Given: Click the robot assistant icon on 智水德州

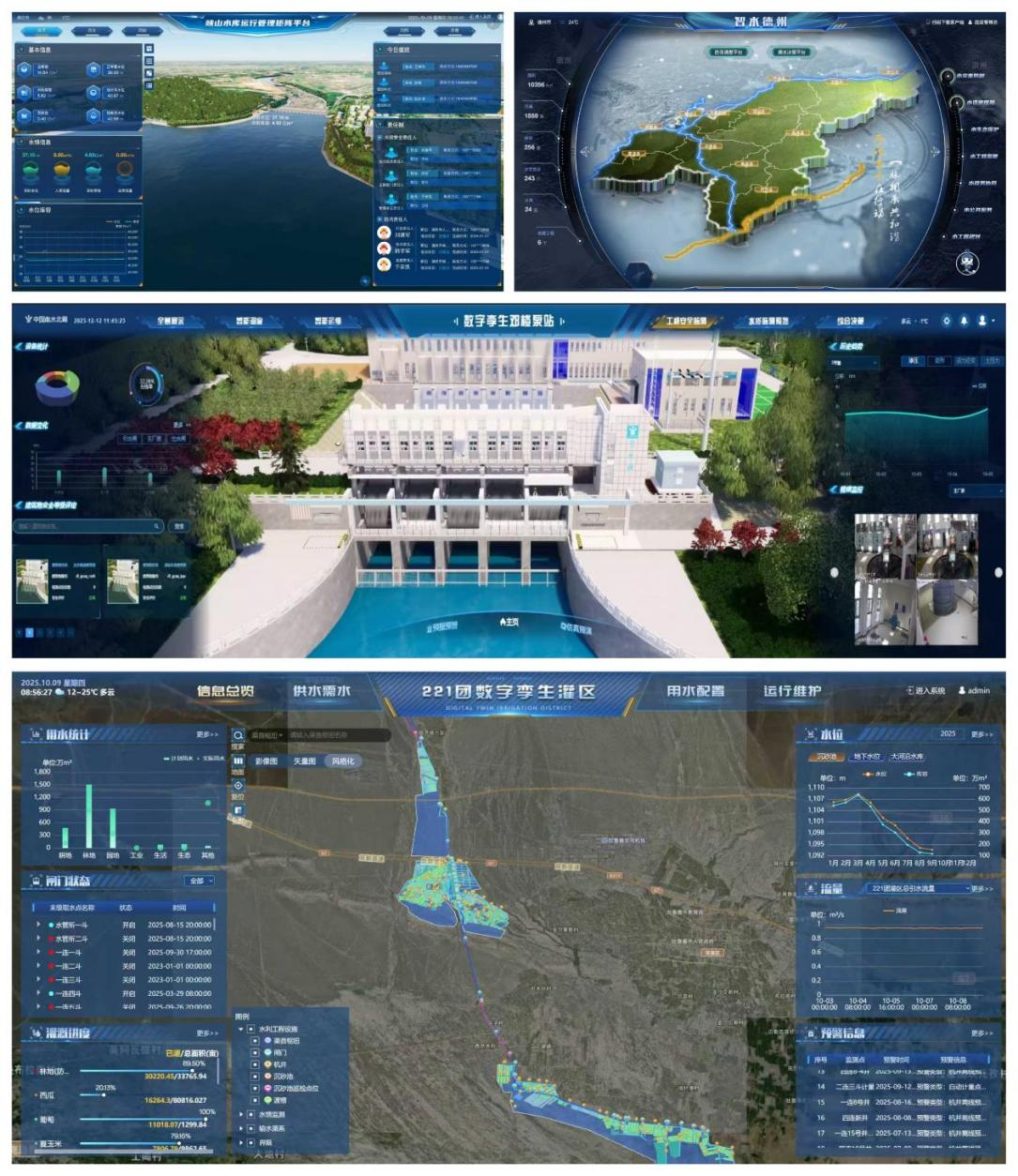Looking at the screenshot, I should 967,264.
